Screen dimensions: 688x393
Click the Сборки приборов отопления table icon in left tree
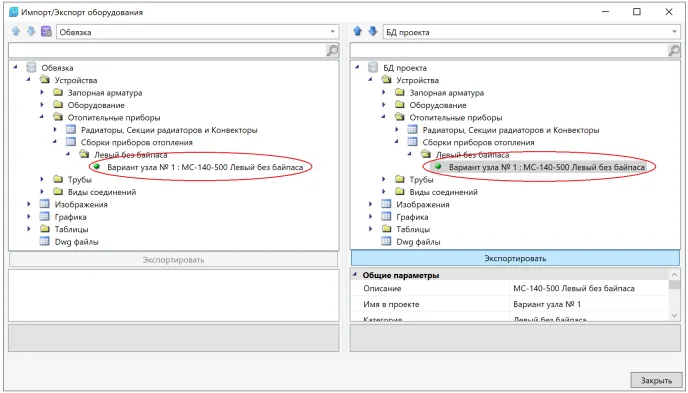(x=71, y=142)
